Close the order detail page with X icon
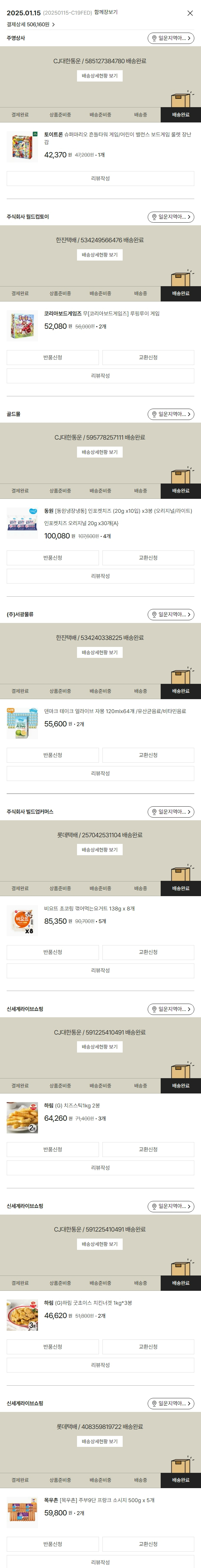 [x=190, y=13]
